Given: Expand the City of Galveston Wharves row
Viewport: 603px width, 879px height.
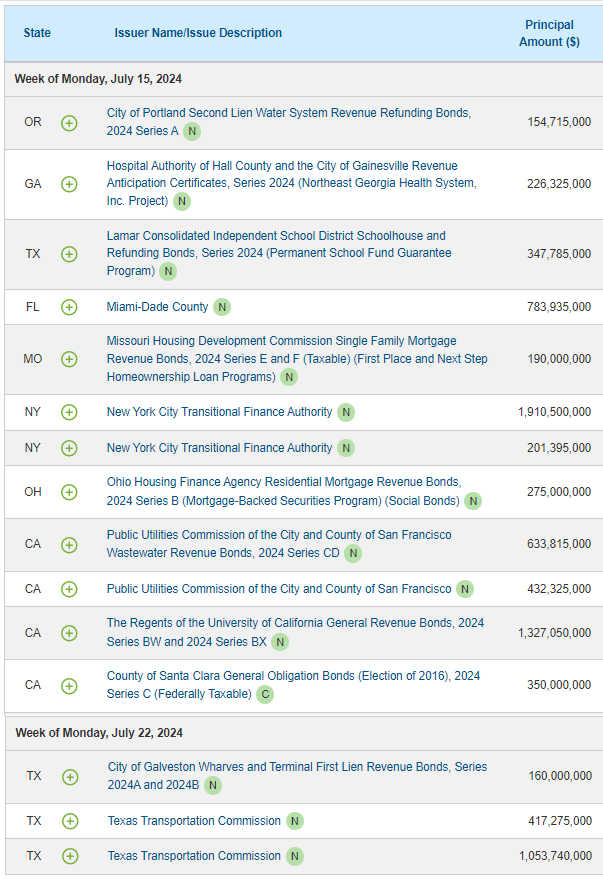Looking at the screenshot, I should [x=70, y=777].
